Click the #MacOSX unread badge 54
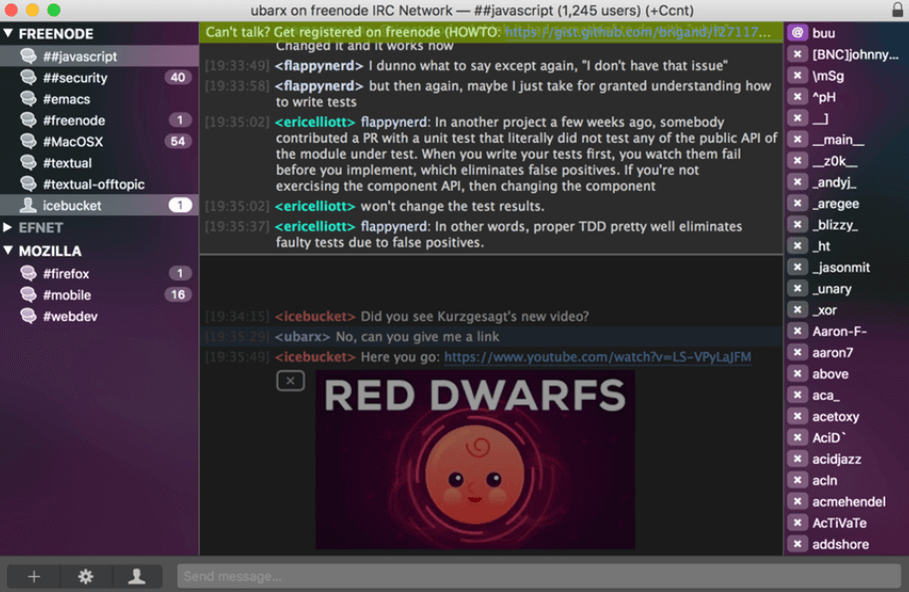This screenshot has height=592, width=909. pyautogui.click(x=178, y=141)
